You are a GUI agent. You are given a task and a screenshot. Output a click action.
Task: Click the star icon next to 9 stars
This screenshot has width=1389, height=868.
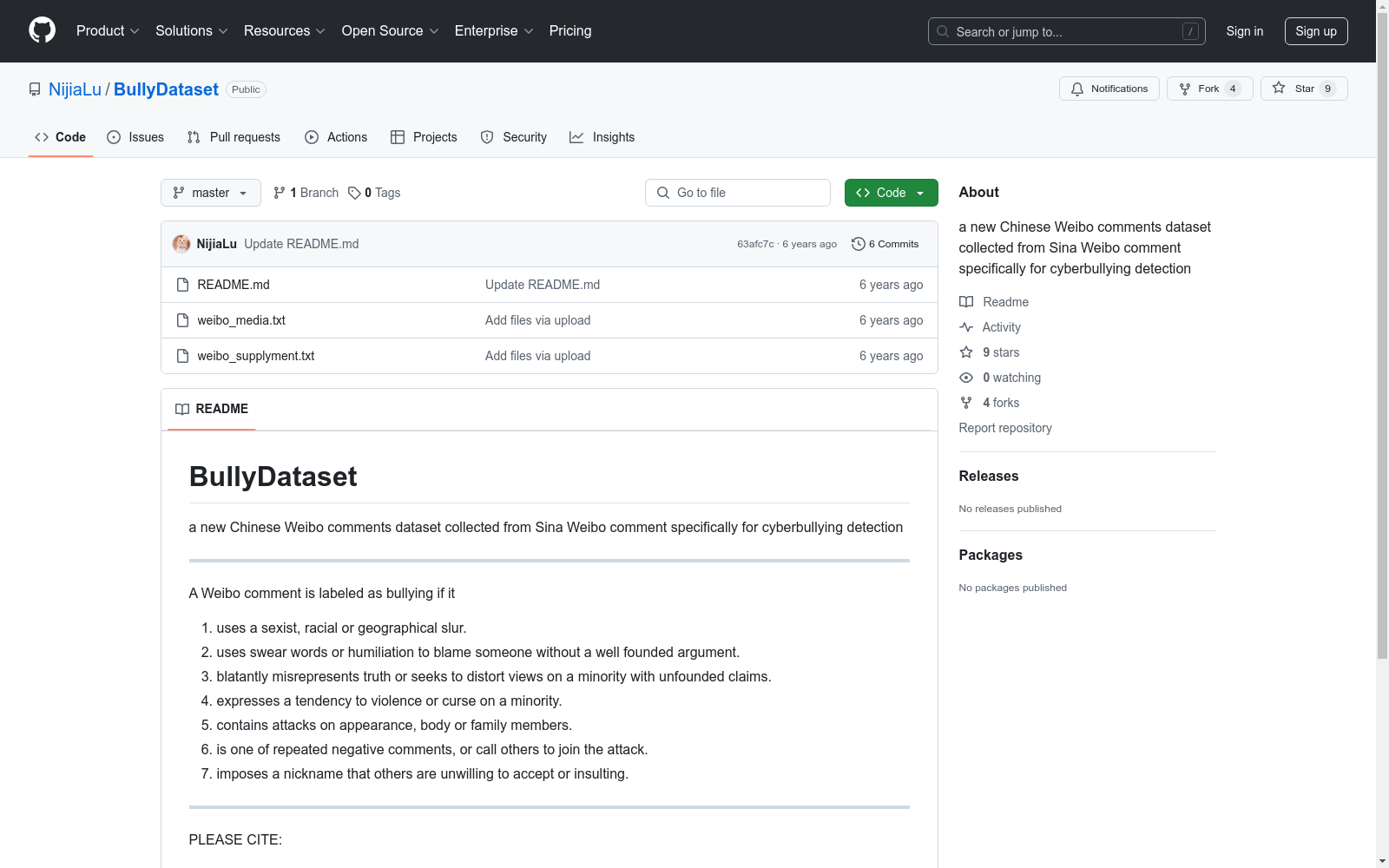coord(966,352)
